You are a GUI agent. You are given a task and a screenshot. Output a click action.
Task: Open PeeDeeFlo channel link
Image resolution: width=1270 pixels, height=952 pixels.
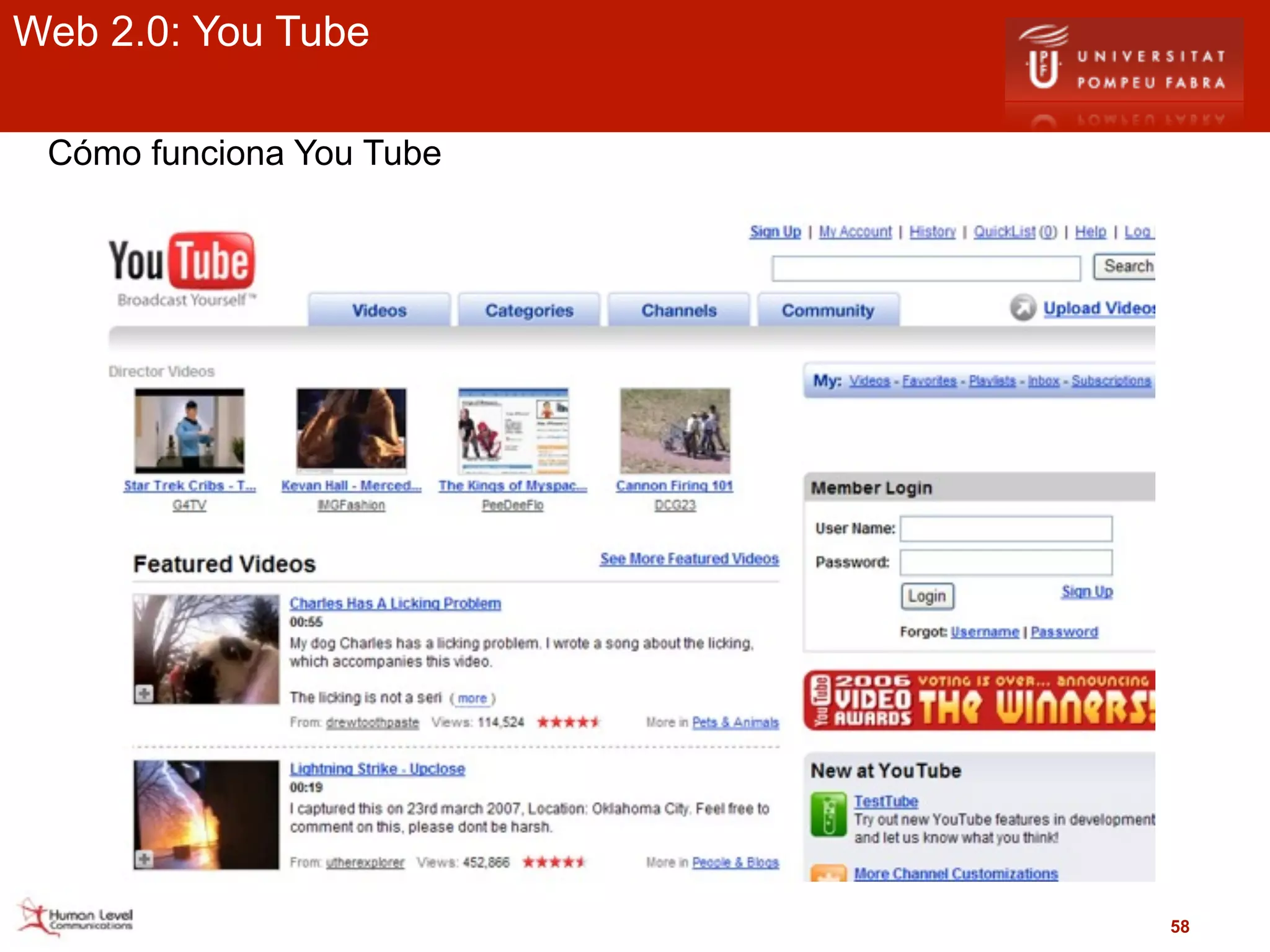(x=513, y=505)
